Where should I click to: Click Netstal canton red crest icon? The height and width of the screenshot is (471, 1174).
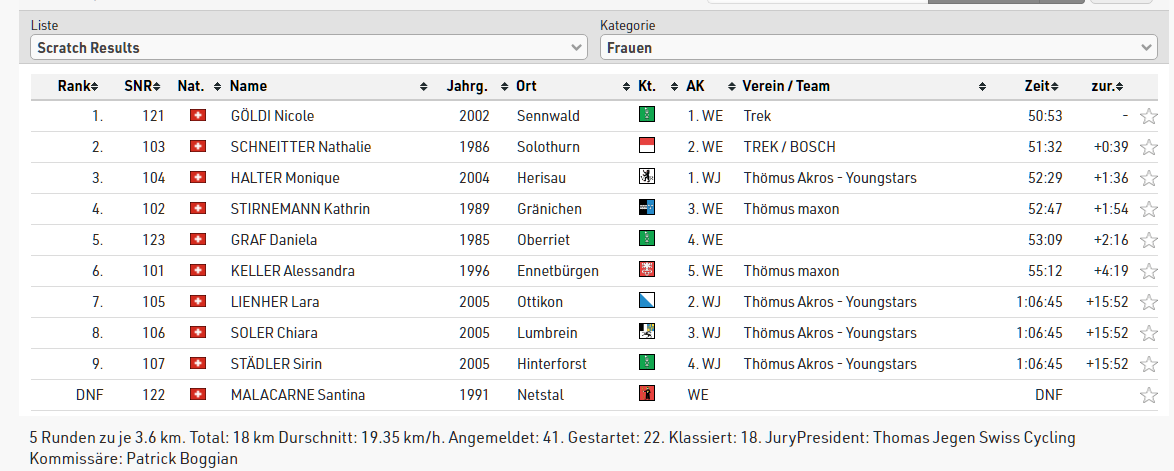coord(646,393)
